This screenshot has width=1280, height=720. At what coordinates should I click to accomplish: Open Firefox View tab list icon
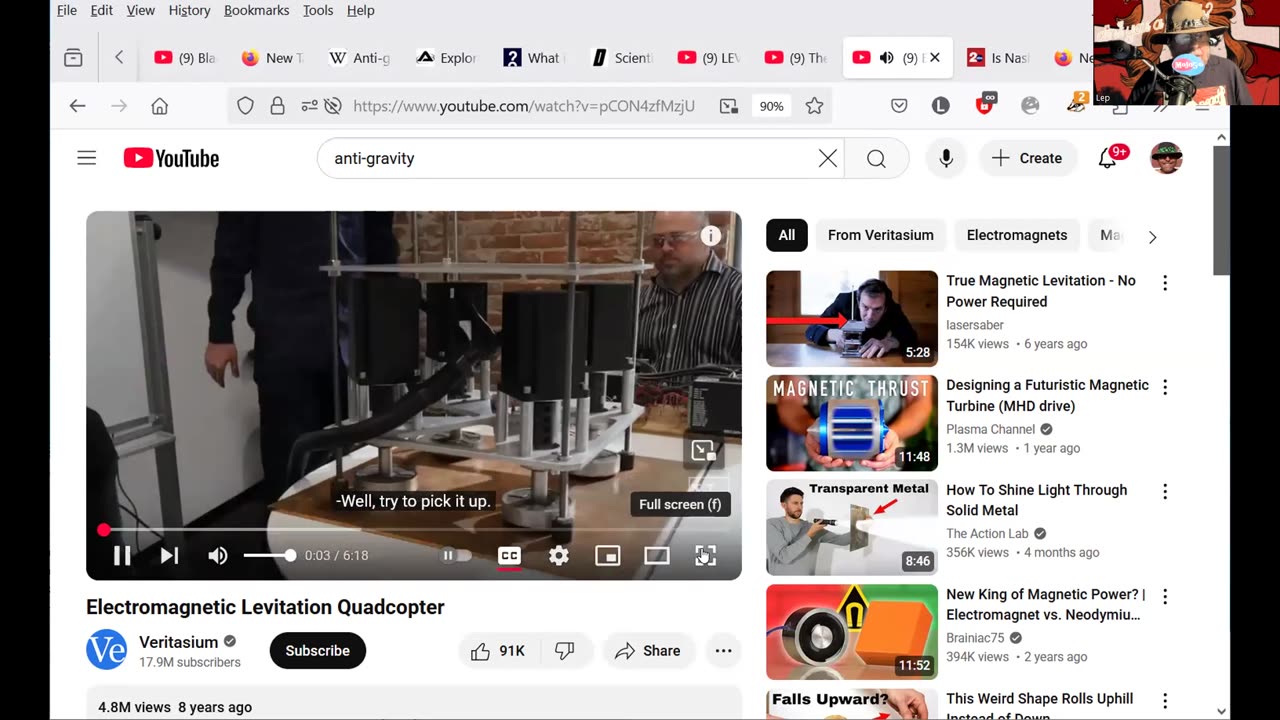(x=73, y=58)
